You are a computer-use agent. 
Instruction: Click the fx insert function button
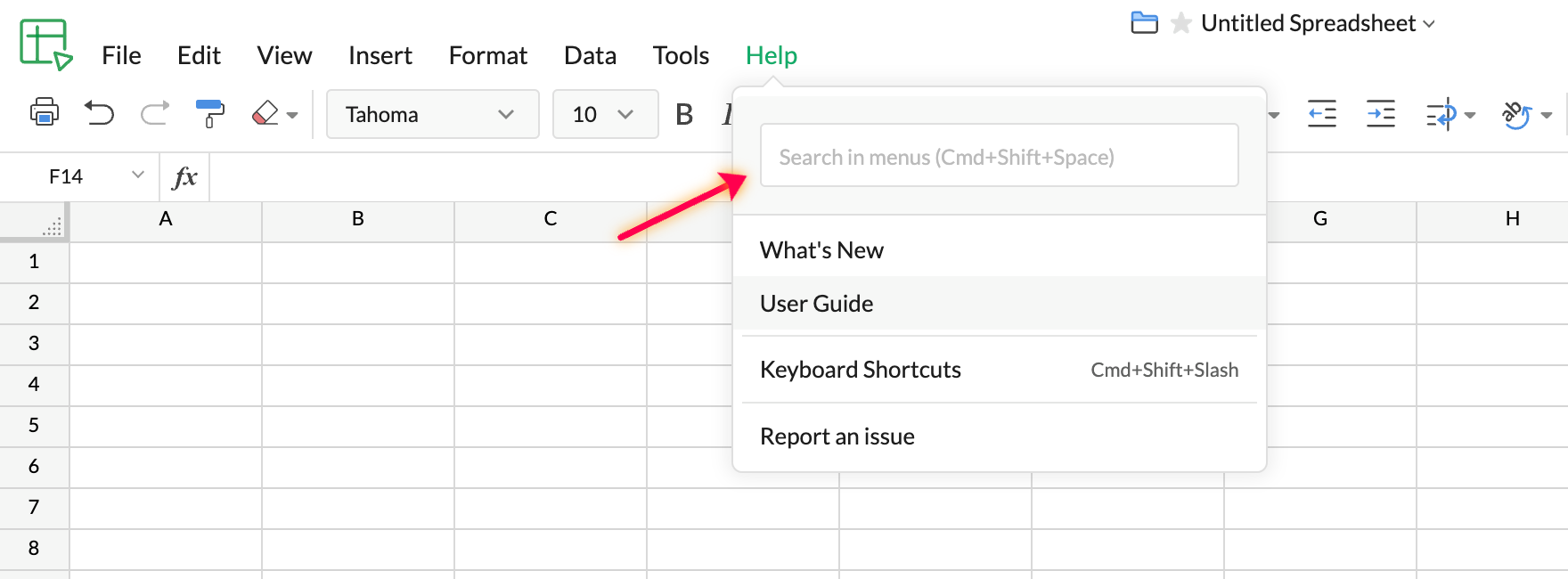(x=184, y=176)
